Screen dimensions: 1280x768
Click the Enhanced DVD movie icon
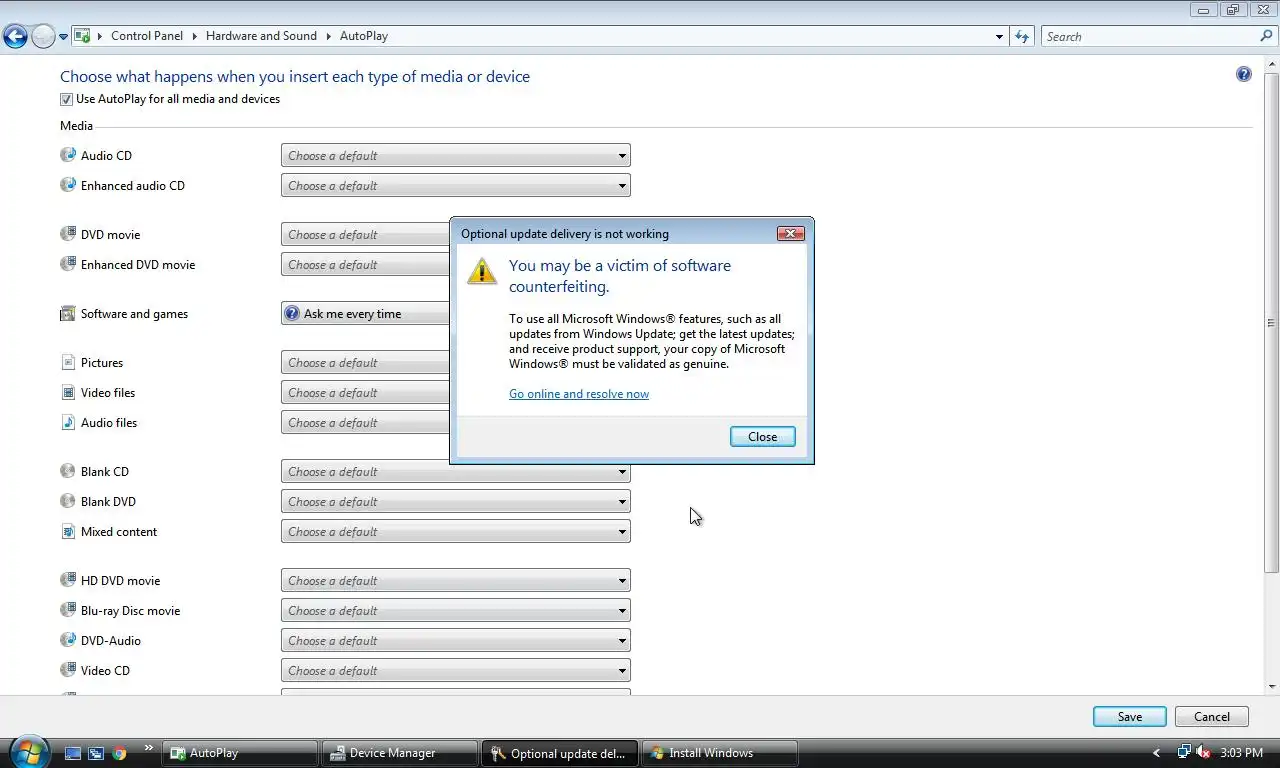pos(68,264)
